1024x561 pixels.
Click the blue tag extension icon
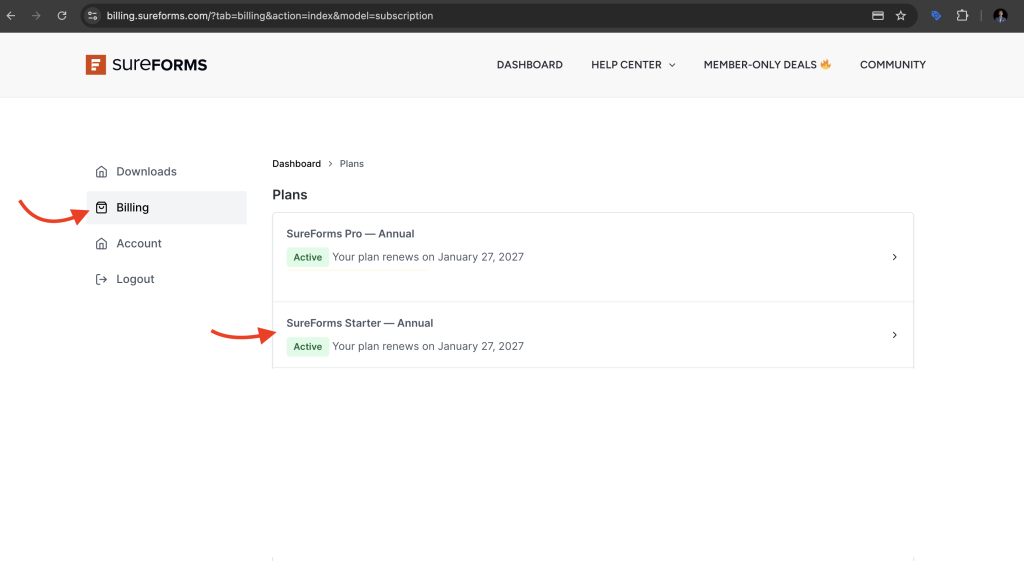click(936, 16)
